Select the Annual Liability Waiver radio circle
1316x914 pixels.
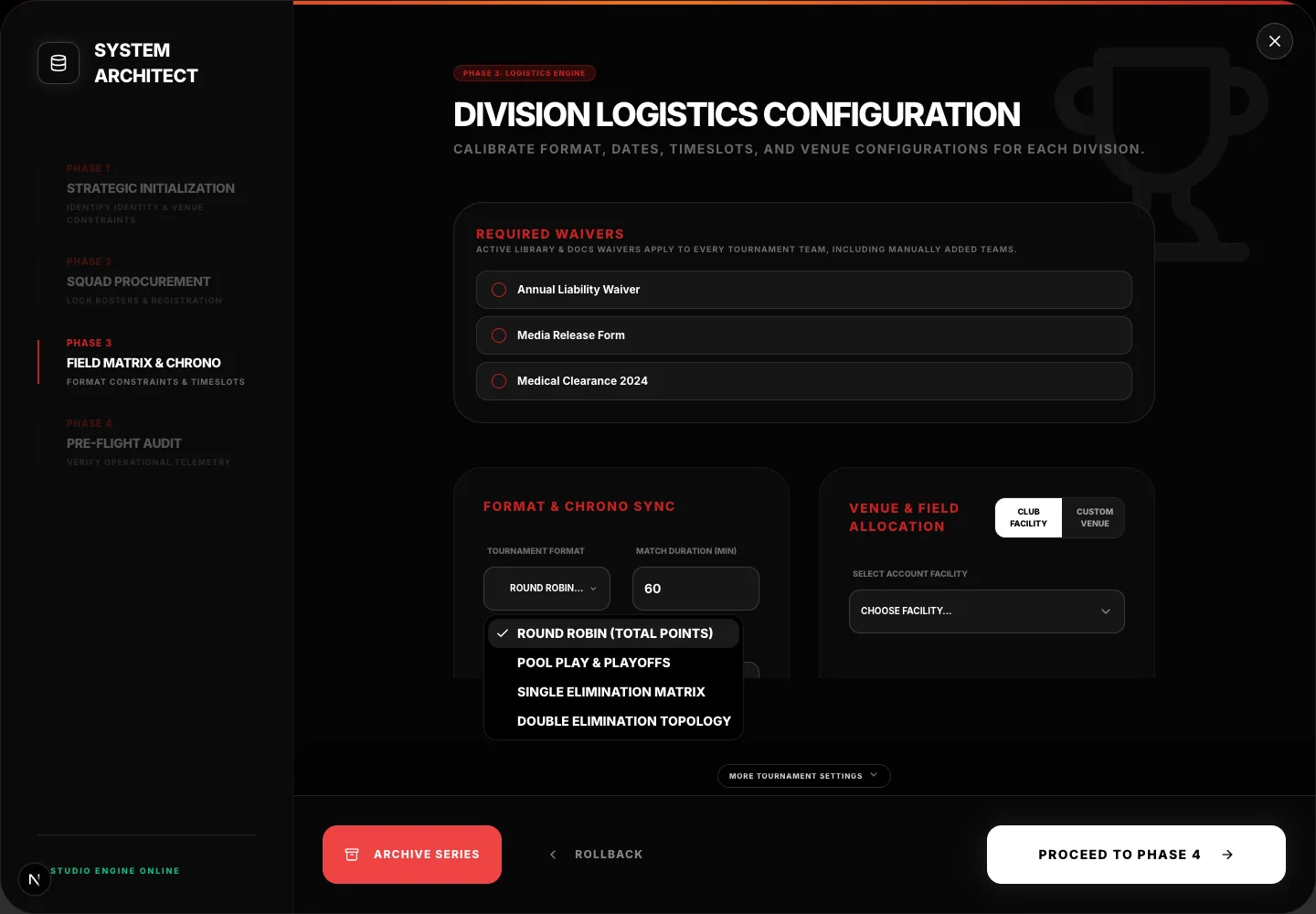(499, 290)
